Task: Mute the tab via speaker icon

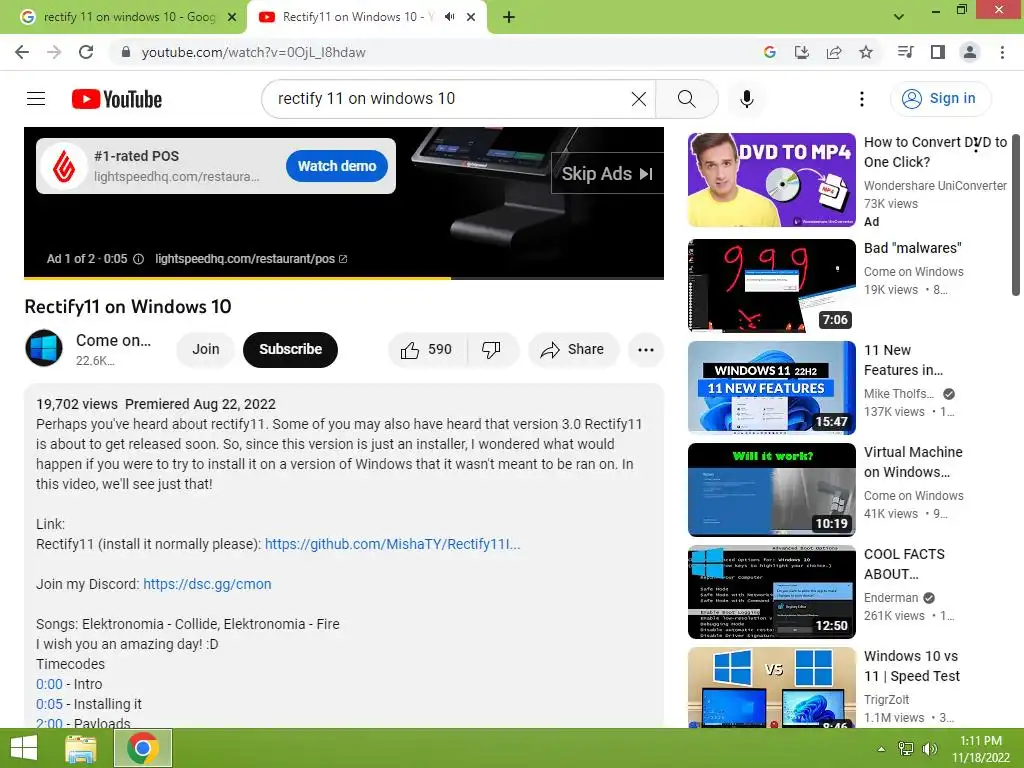Action: (449, 17)
